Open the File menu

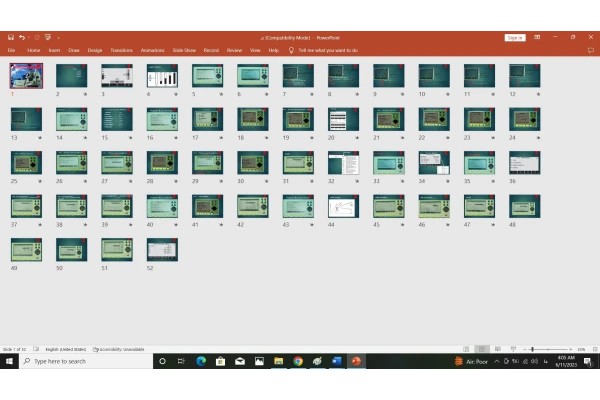[11, 50]
